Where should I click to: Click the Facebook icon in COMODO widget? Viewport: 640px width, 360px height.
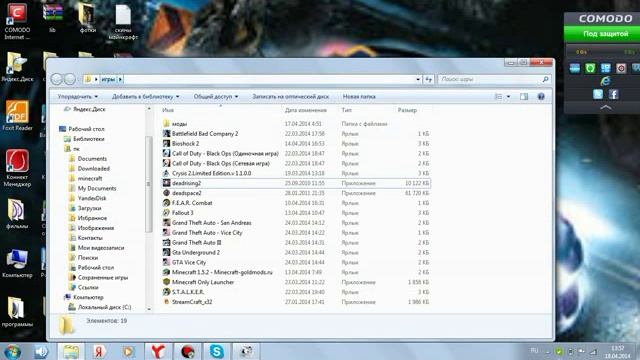(613, 94)
